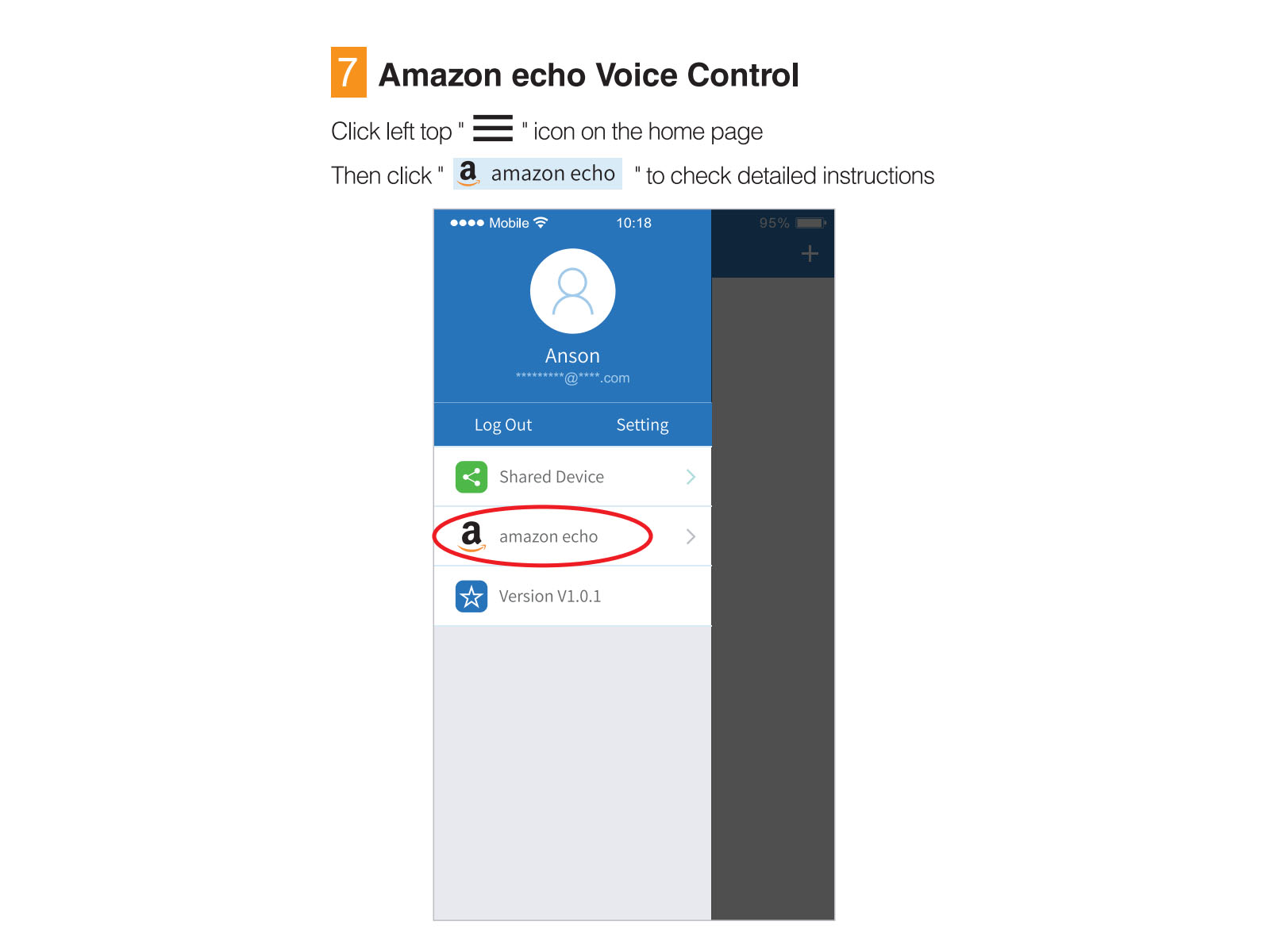This screenshot has width=1270, height=952.
Task: Tap the Log Out button
Action: point(503,425)
